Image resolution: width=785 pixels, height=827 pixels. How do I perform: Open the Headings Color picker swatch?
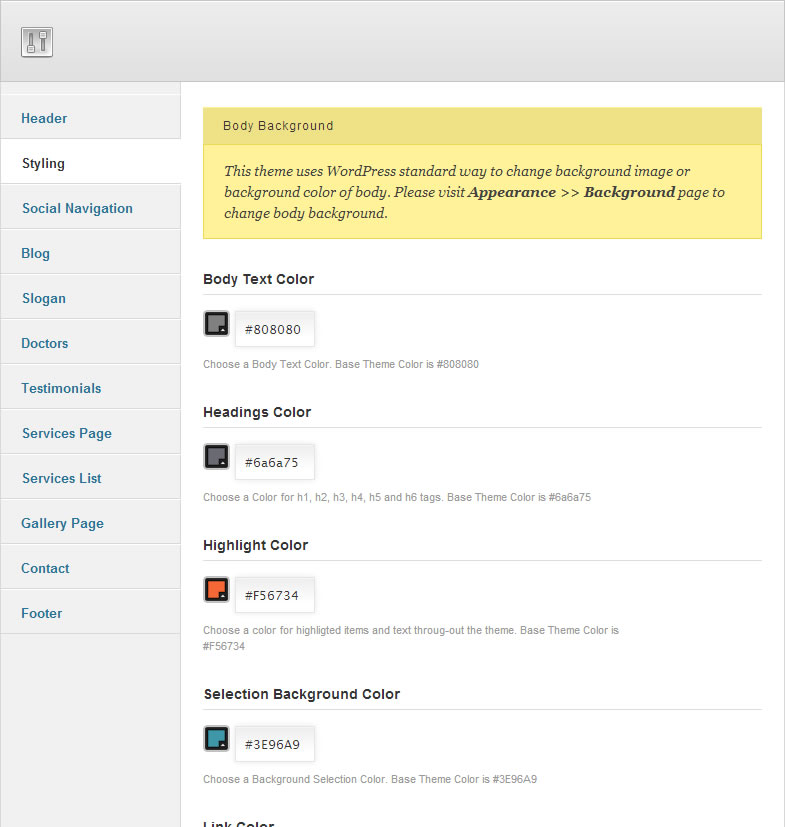click(x=216, y=457)
